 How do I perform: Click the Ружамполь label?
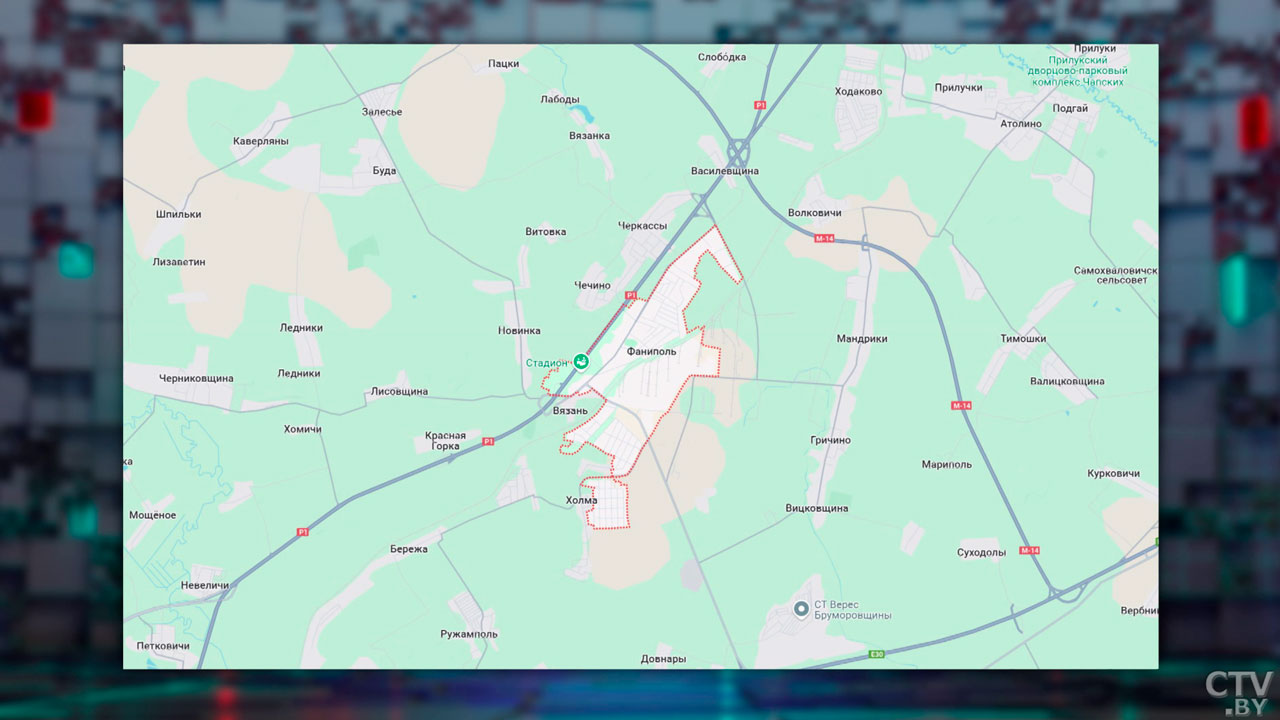469,634
